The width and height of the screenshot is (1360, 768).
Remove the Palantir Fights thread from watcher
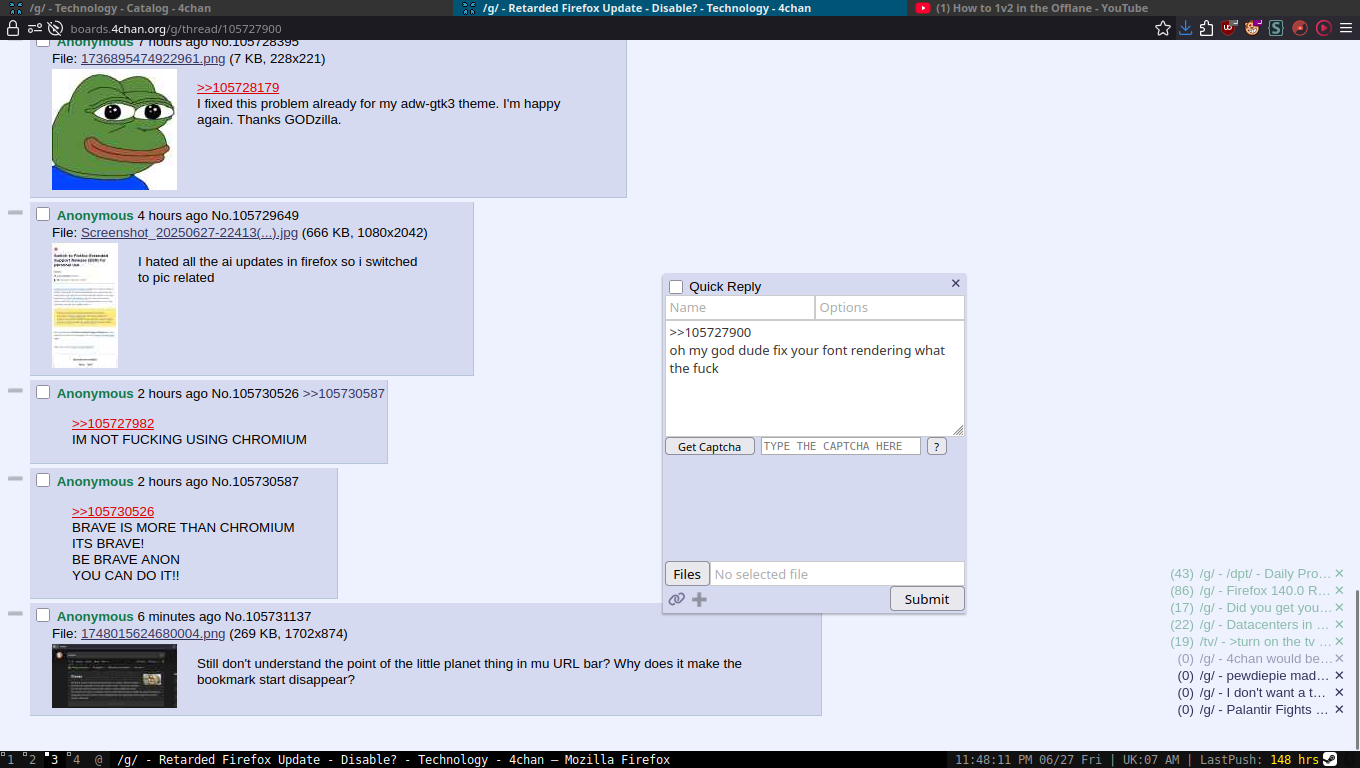click(1339, 710)
